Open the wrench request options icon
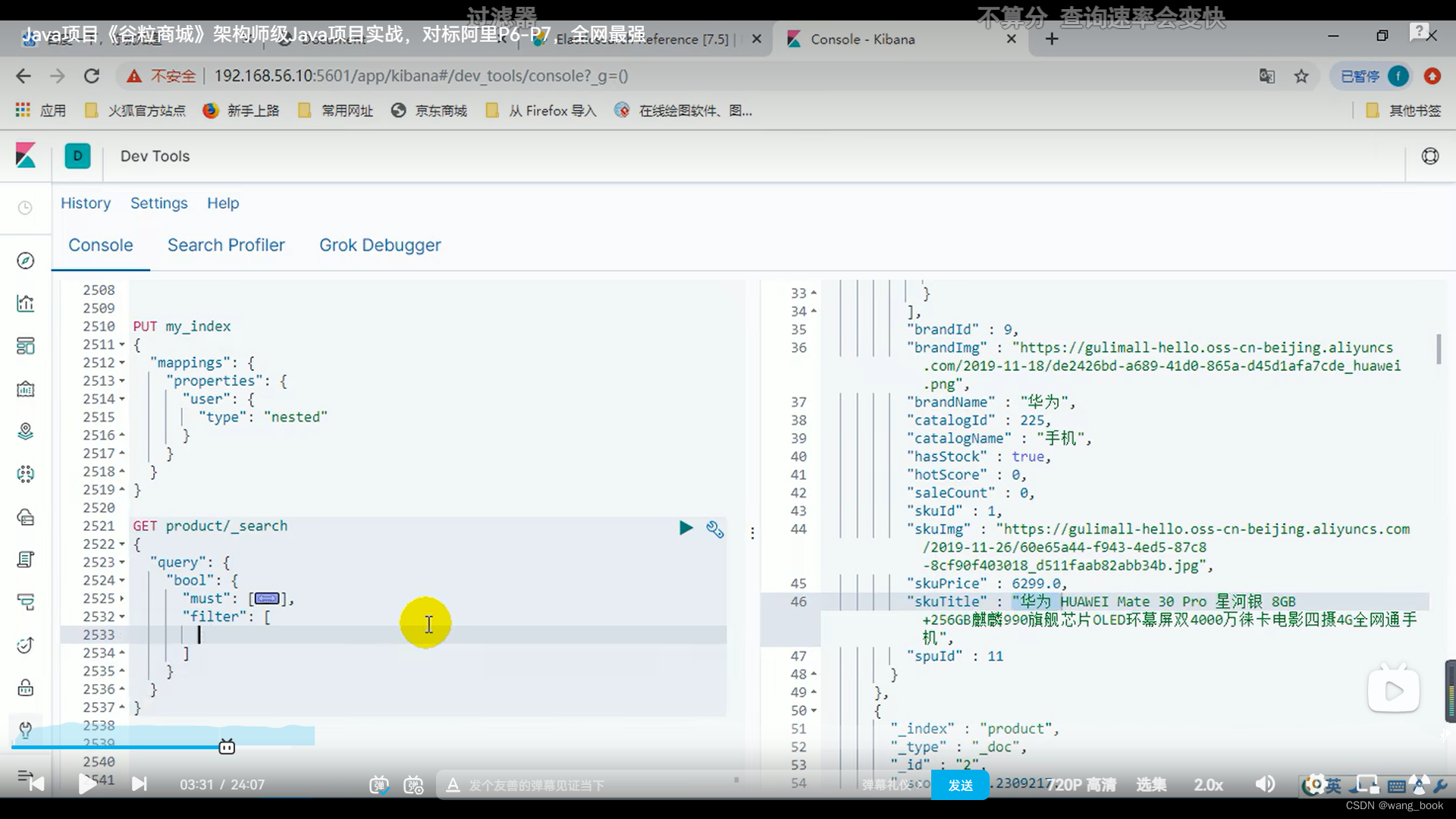 tap(714, 529)
